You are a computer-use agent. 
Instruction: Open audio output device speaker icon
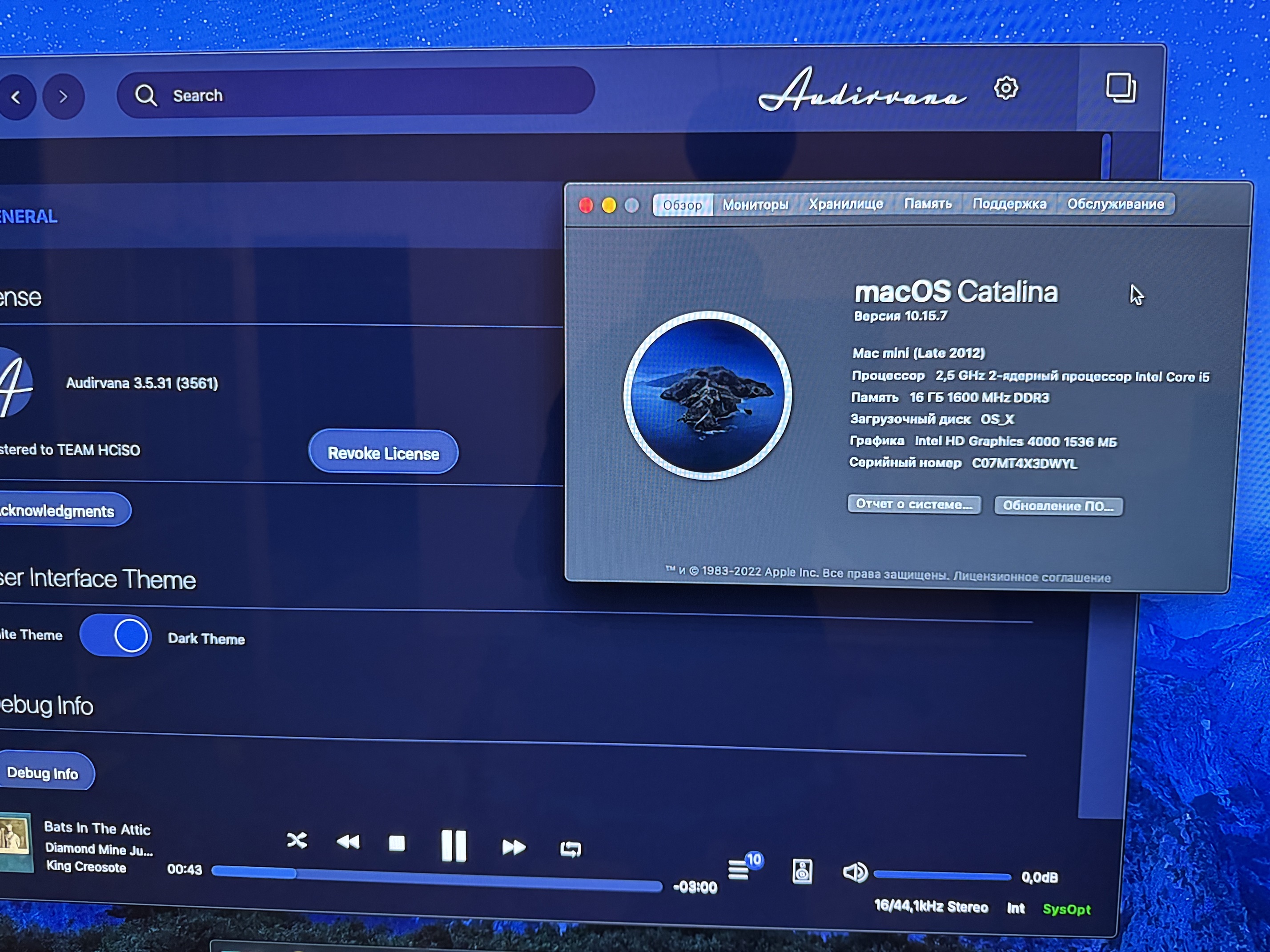coord(802,871)
